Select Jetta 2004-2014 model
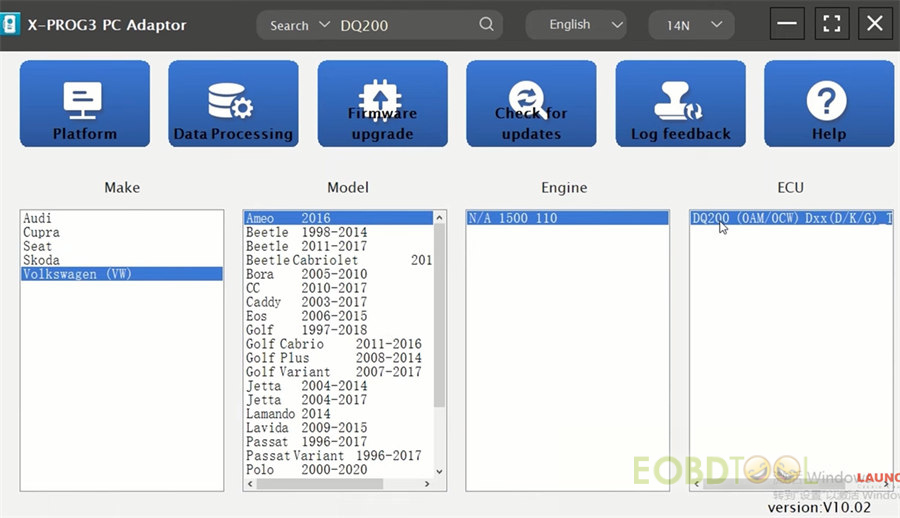900x518 pixels. [x=338, y=386]
